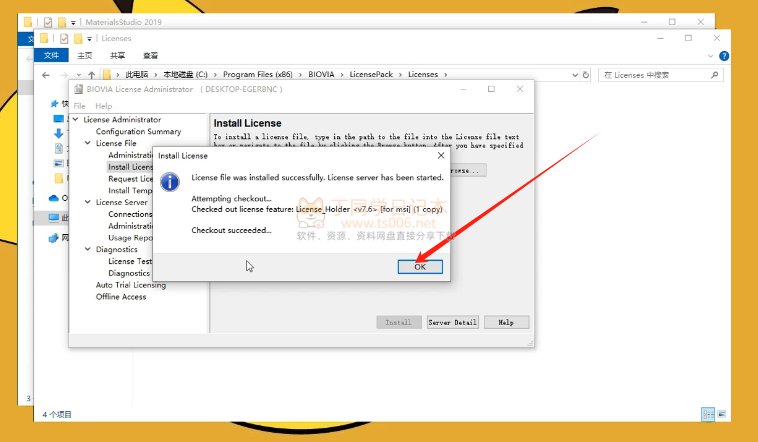Open the Downloads arrow icon in sidebar
758x442 pixels.
point(58,133)
